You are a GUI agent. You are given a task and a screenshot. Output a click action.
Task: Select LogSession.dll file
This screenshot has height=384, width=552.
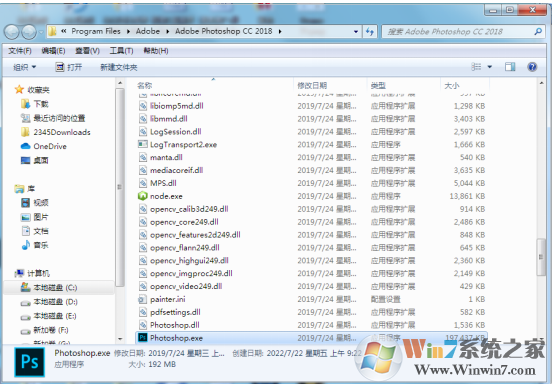170,132
